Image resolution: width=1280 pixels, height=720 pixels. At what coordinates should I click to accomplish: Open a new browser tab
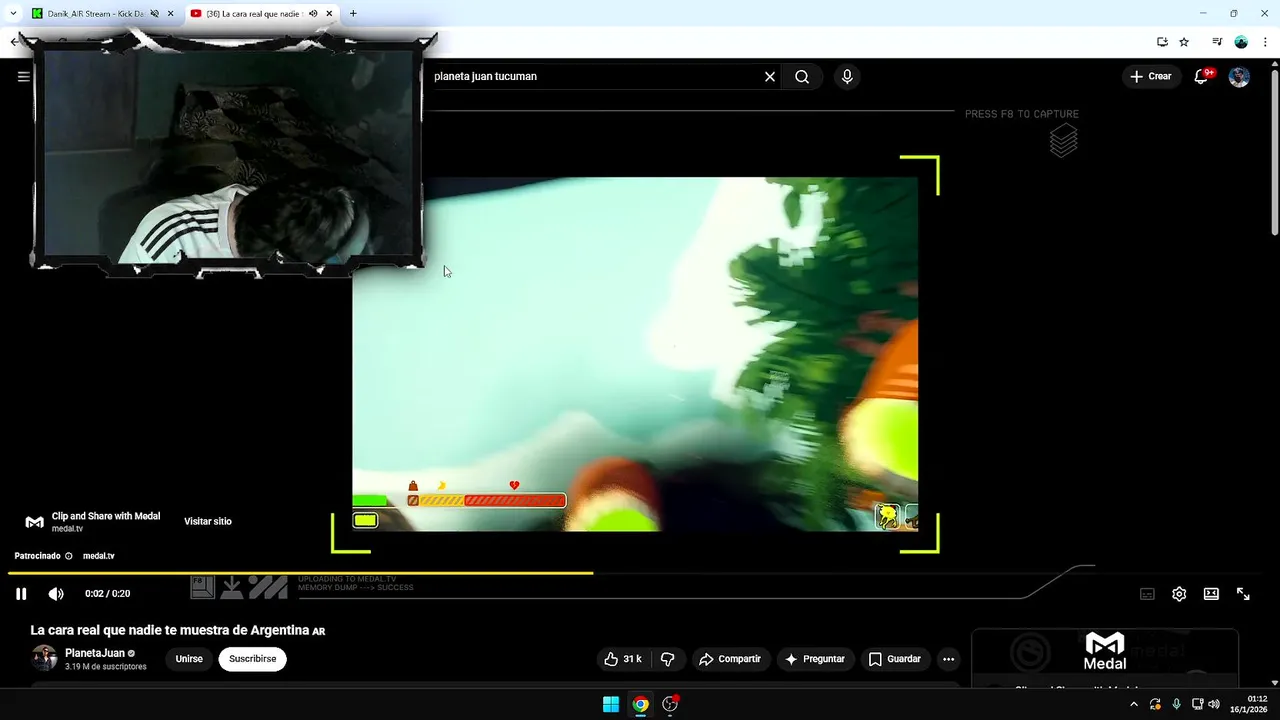[x=353, y=14]
